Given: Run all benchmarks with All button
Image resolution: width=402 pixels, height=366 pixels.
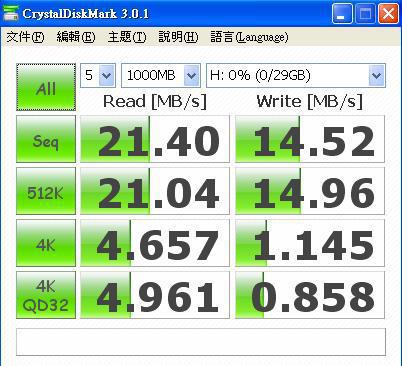Looking at the screenshot, I should 46,87.
